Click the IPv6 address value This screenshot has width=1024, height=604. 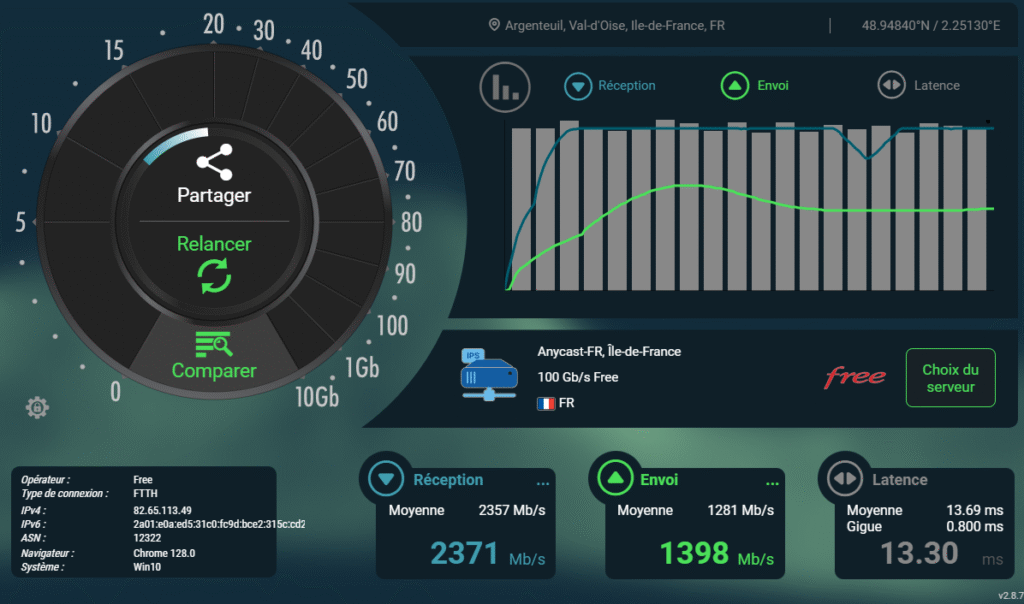click(x=219, y=524)
